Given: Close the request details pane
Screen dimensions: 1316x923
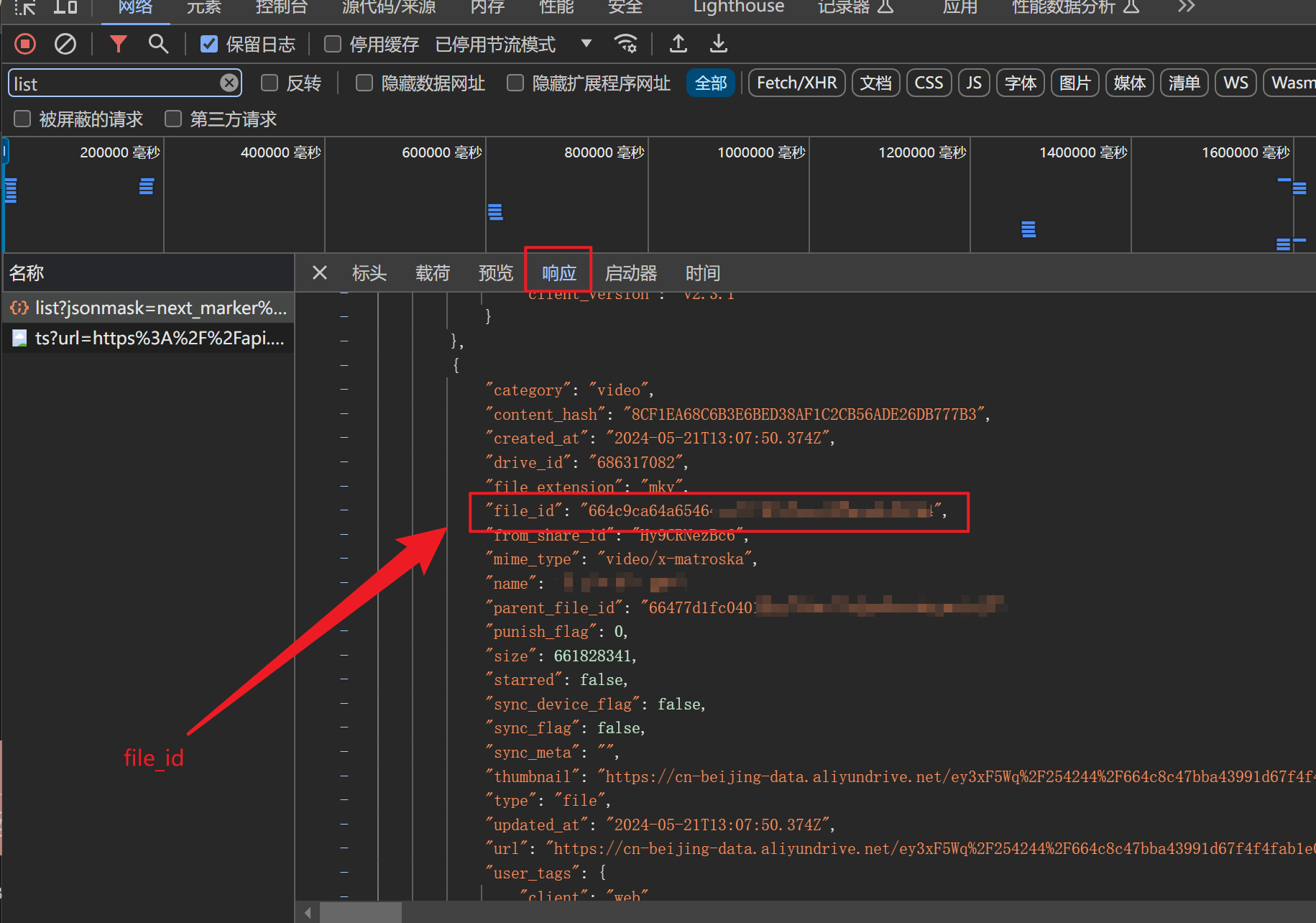Looking at the screenshot, I should coord(320,273).
